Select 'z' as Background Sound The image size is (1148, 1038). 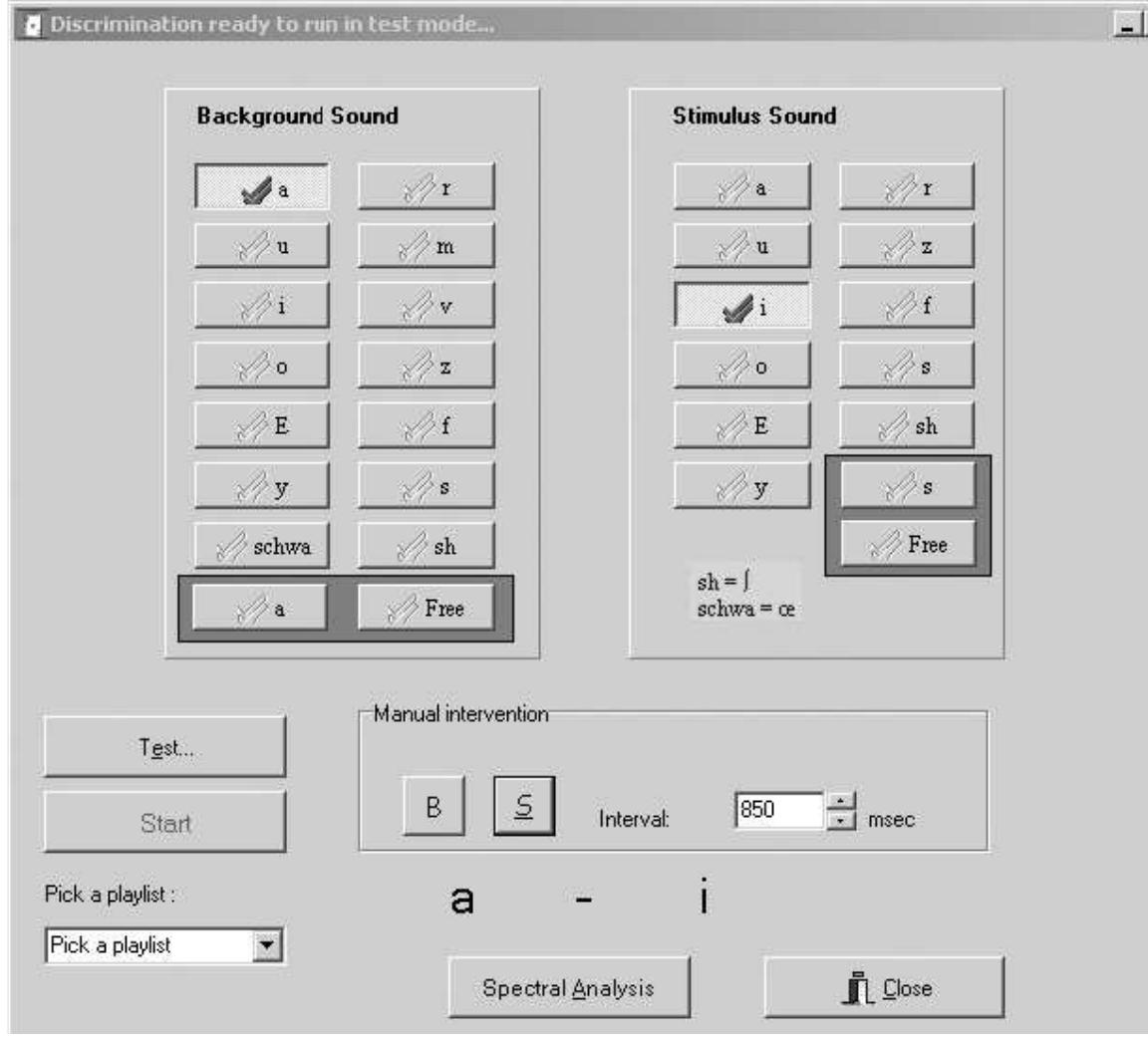point(427,366)
